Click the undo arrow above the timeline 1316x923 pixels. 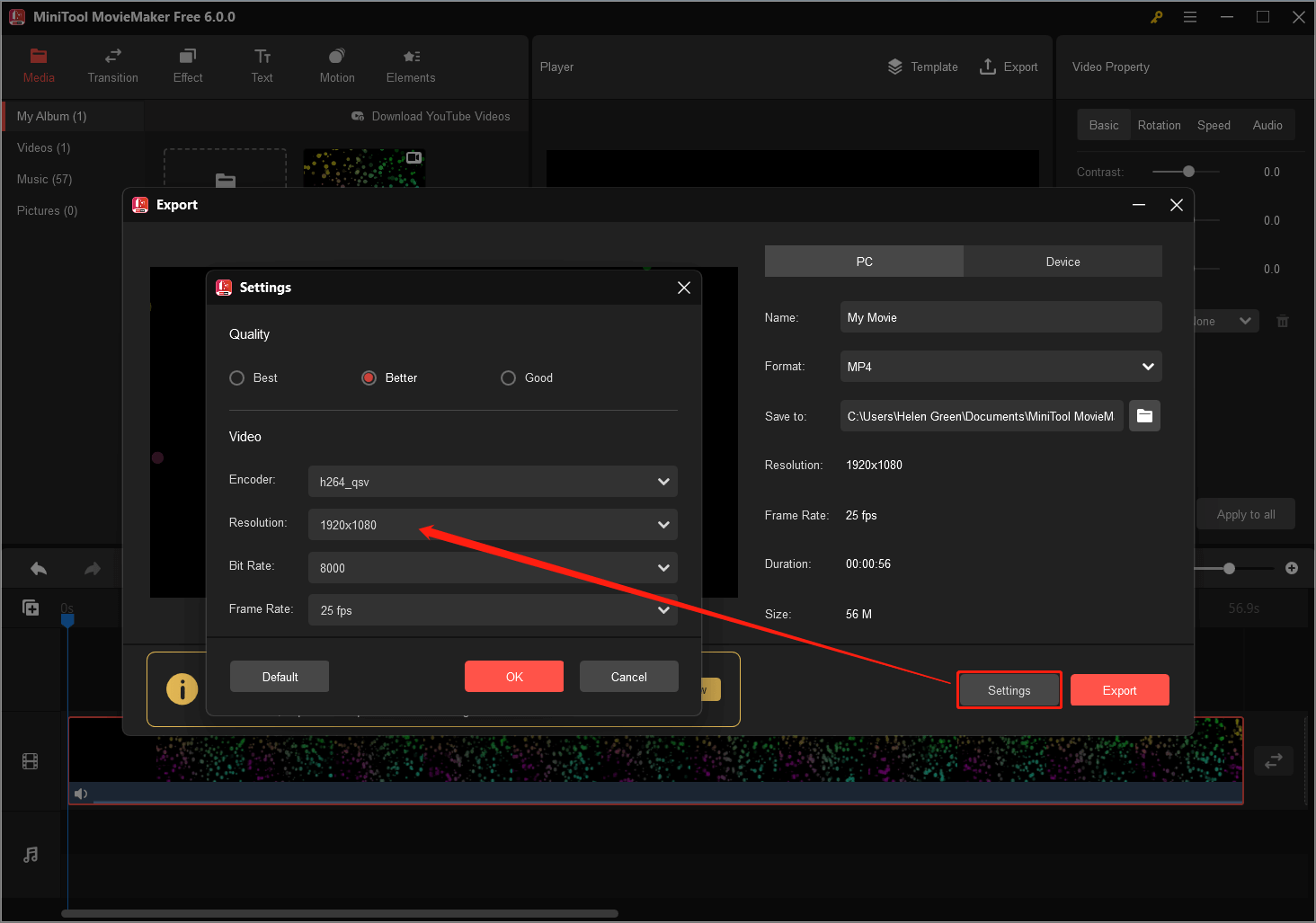click(x=38, y=568)
